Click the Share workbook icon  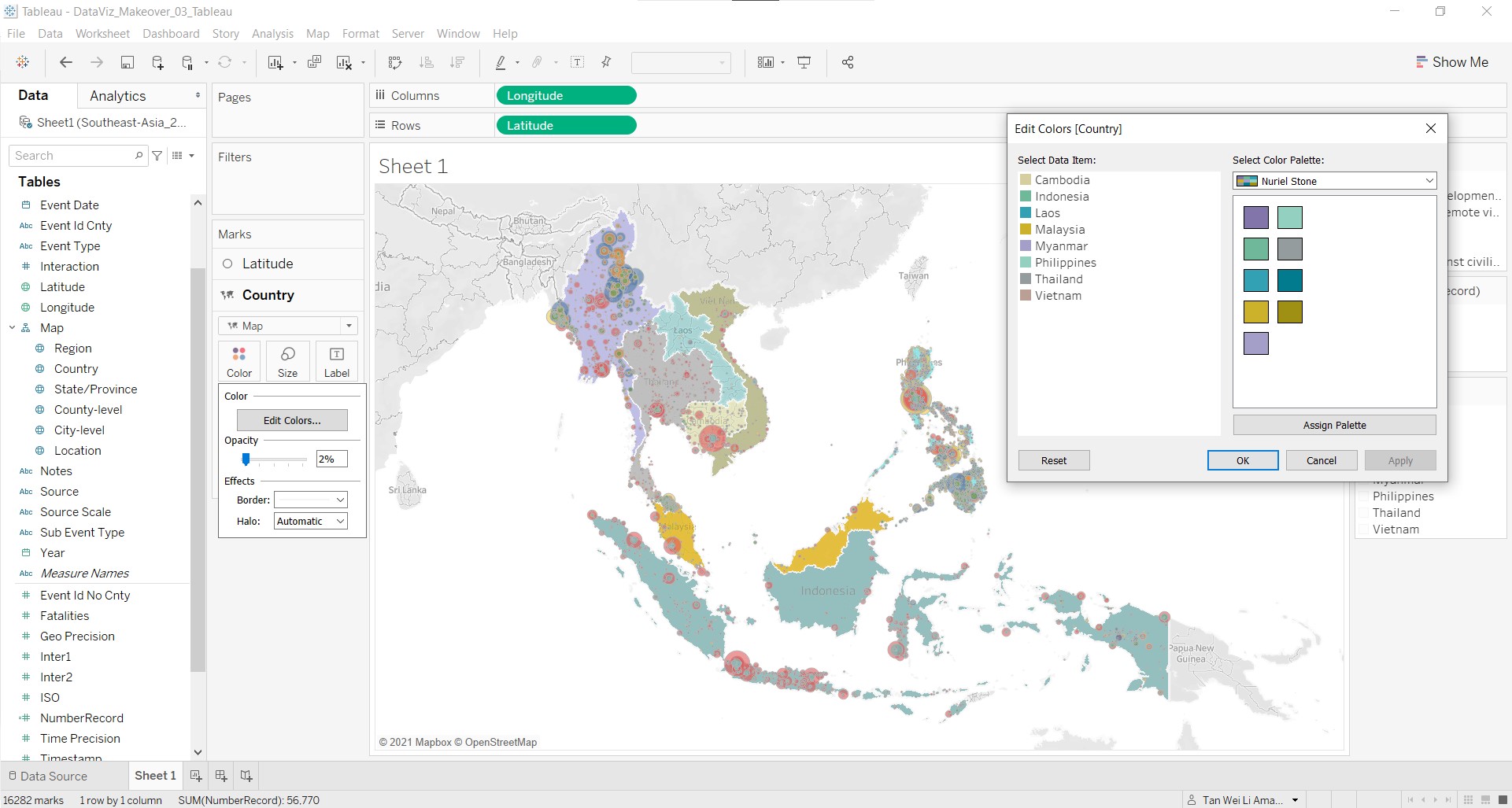848,63
